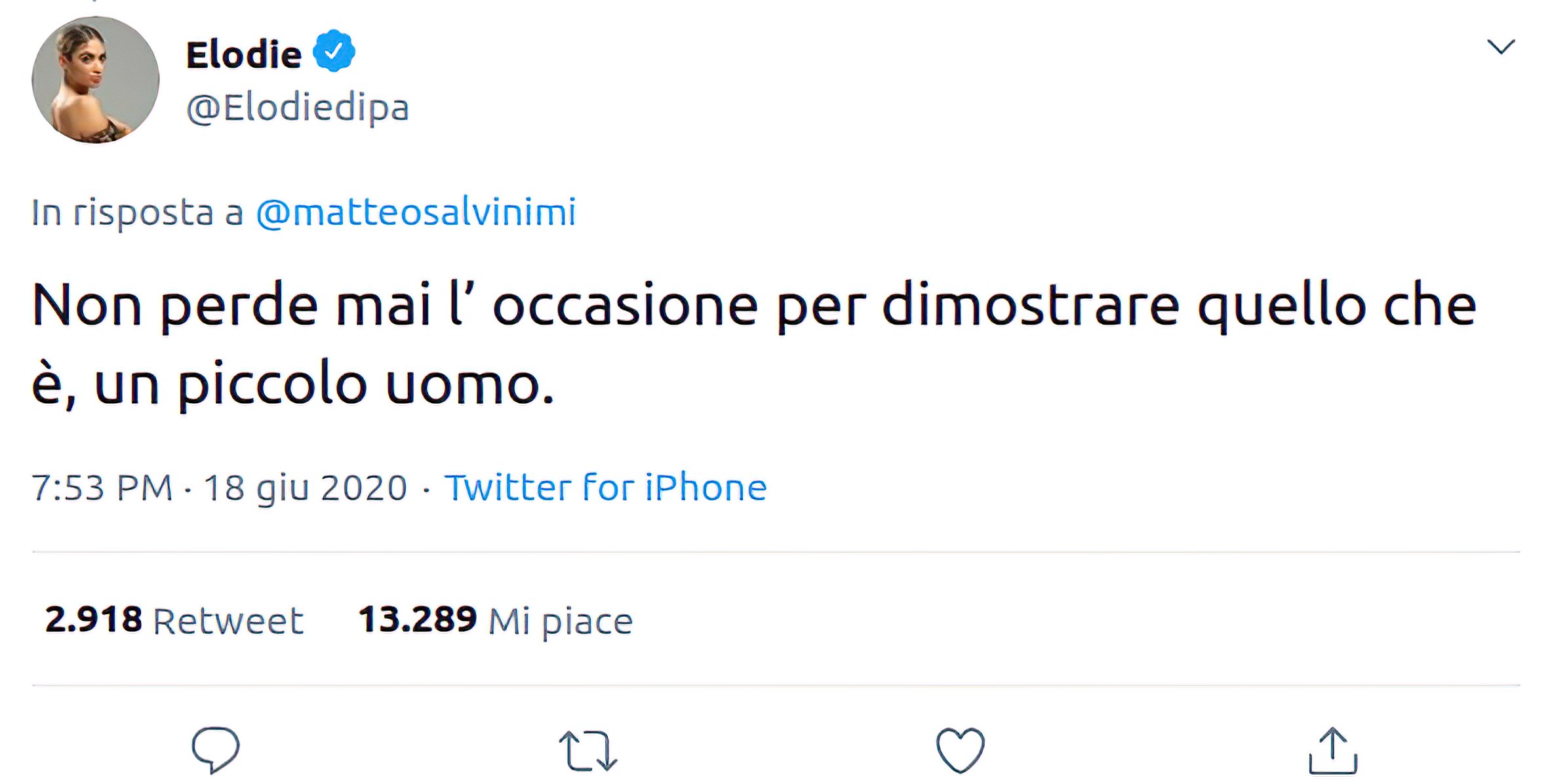1550x784 pixels.
Task: Visit the @matteosalvinimi mention
Action: (416, 212)
